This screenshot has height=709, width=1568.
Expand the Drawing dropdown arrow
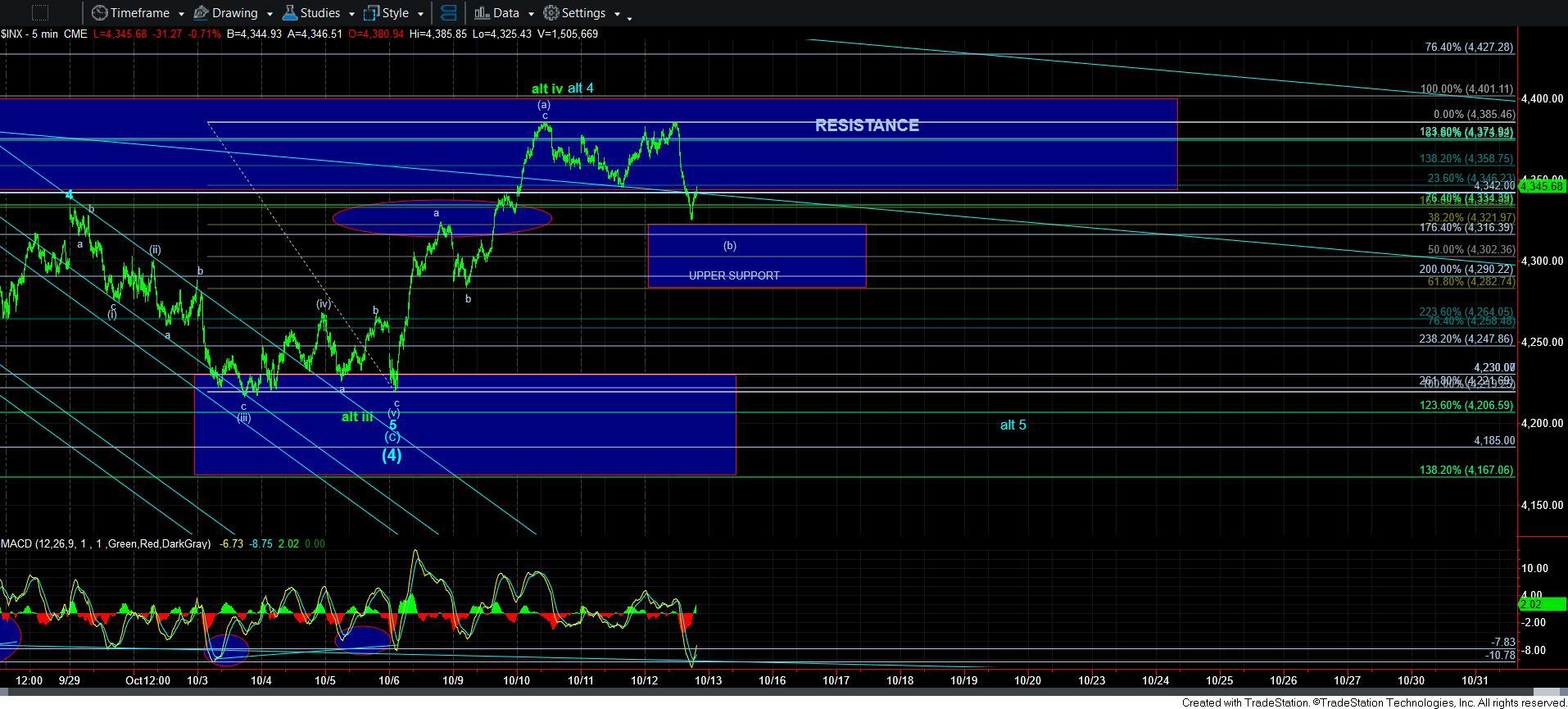click(270, 14)
